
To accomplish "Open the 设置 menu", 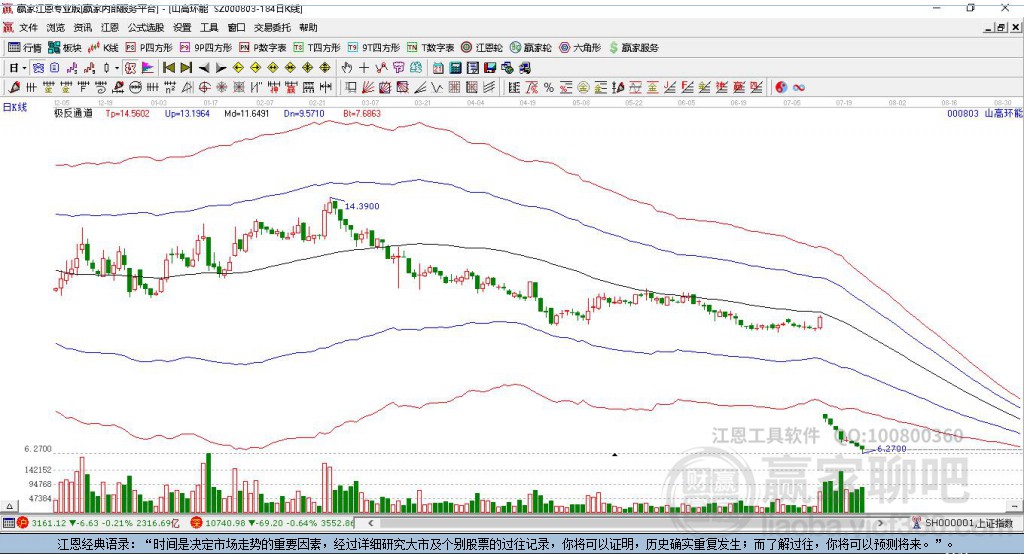I will tap(182, 27).
